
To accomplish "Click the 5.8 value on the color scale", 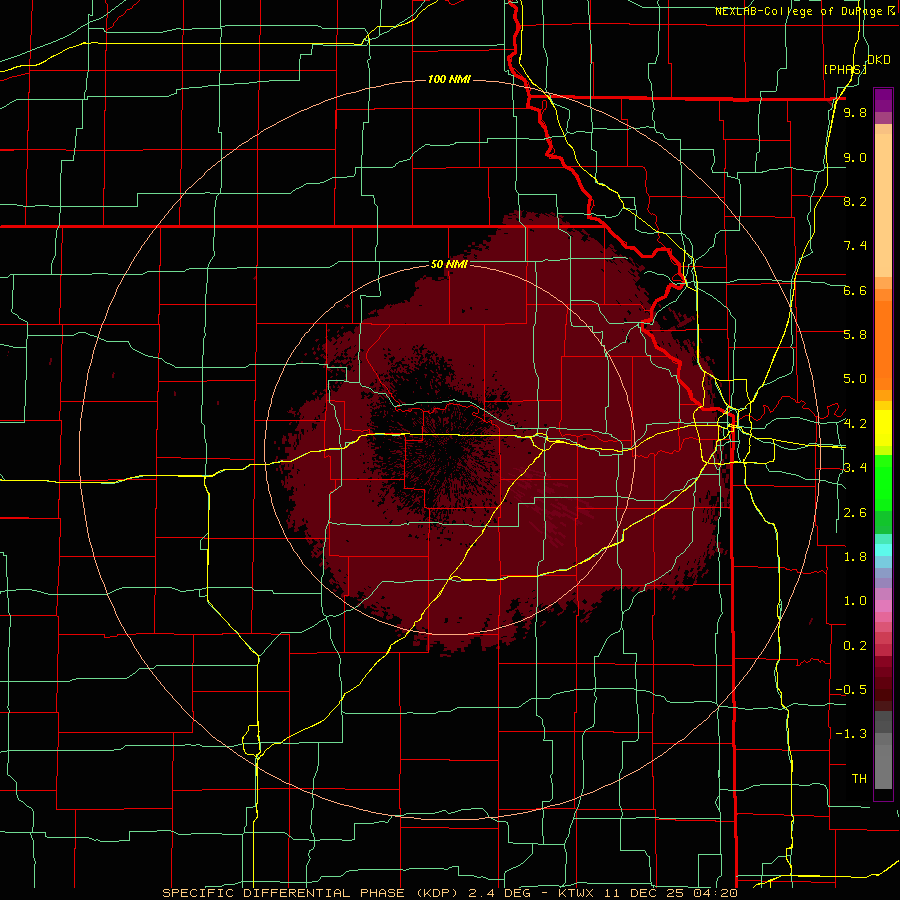I will (x=855, y=334).
